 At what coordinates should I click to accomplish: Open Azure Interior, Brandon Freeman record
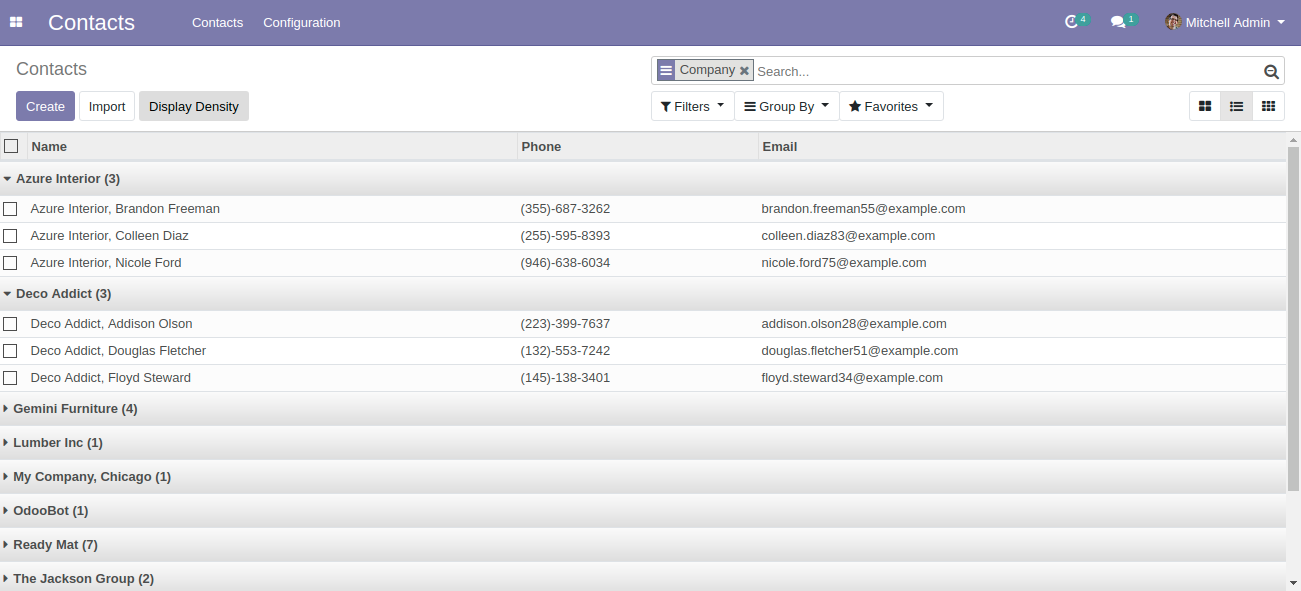125,209
